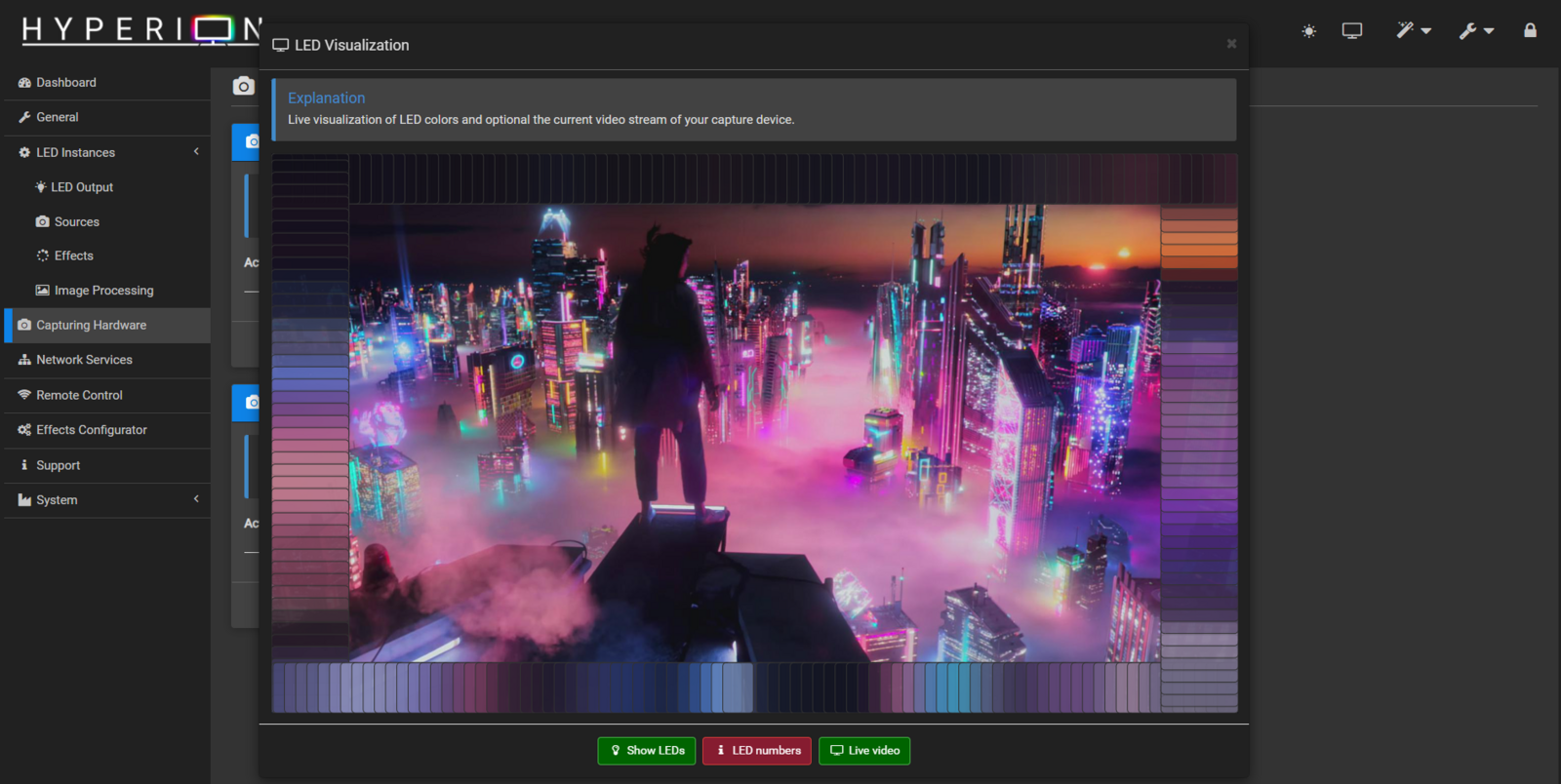Click the camera icon beside the sidebar
This screenshot has height=784, width=1561.
point(243,86)
